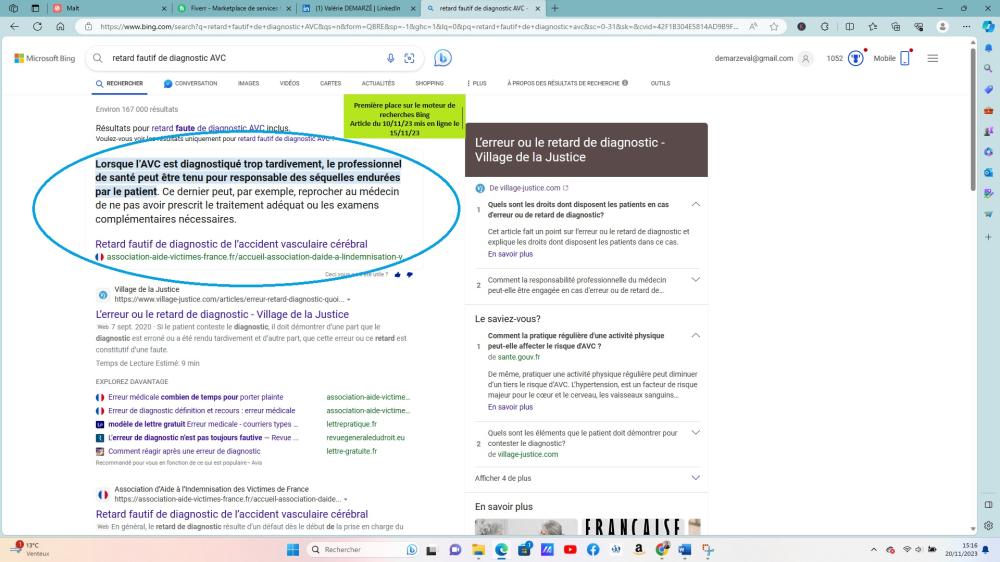The height and width of the screenshot is (562, 1000).
Task: Open dropdown arrow next to village-justice URL
Action: (x=349, y=299)
